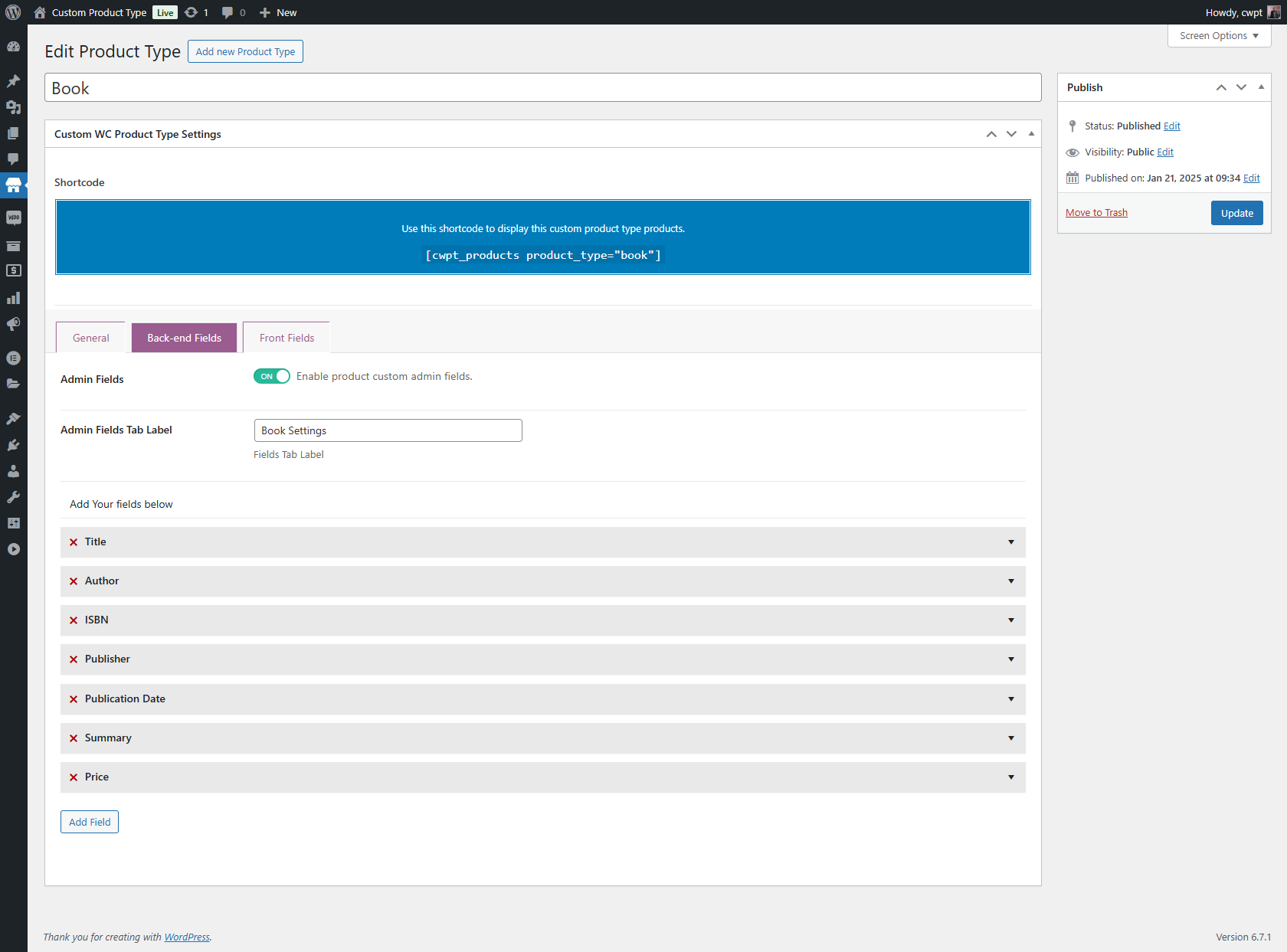Open Posts via the pushpin icon
Screen dimensions: 1287x952
coord(13,81)
